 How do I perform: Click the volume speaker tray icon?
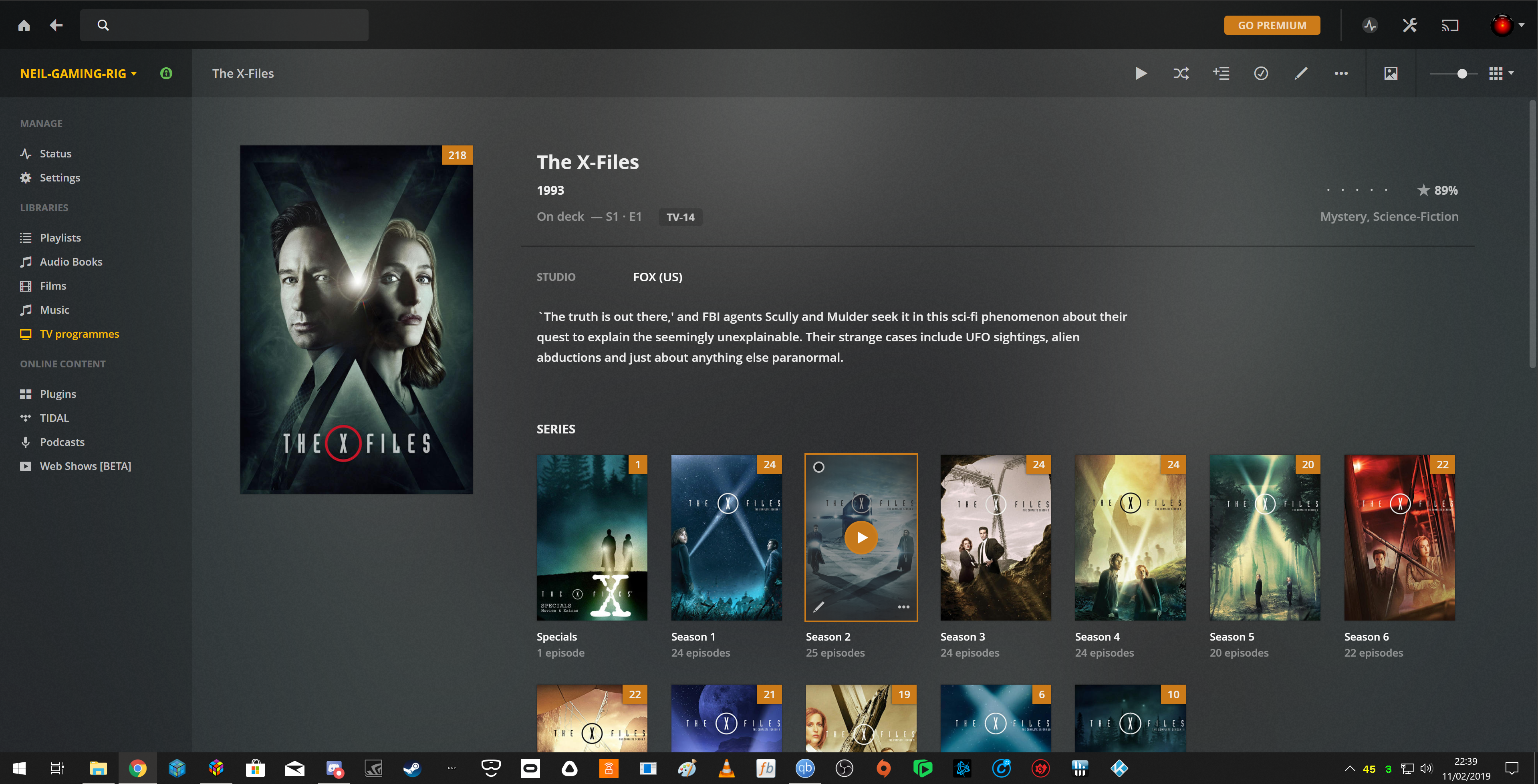1426,768
